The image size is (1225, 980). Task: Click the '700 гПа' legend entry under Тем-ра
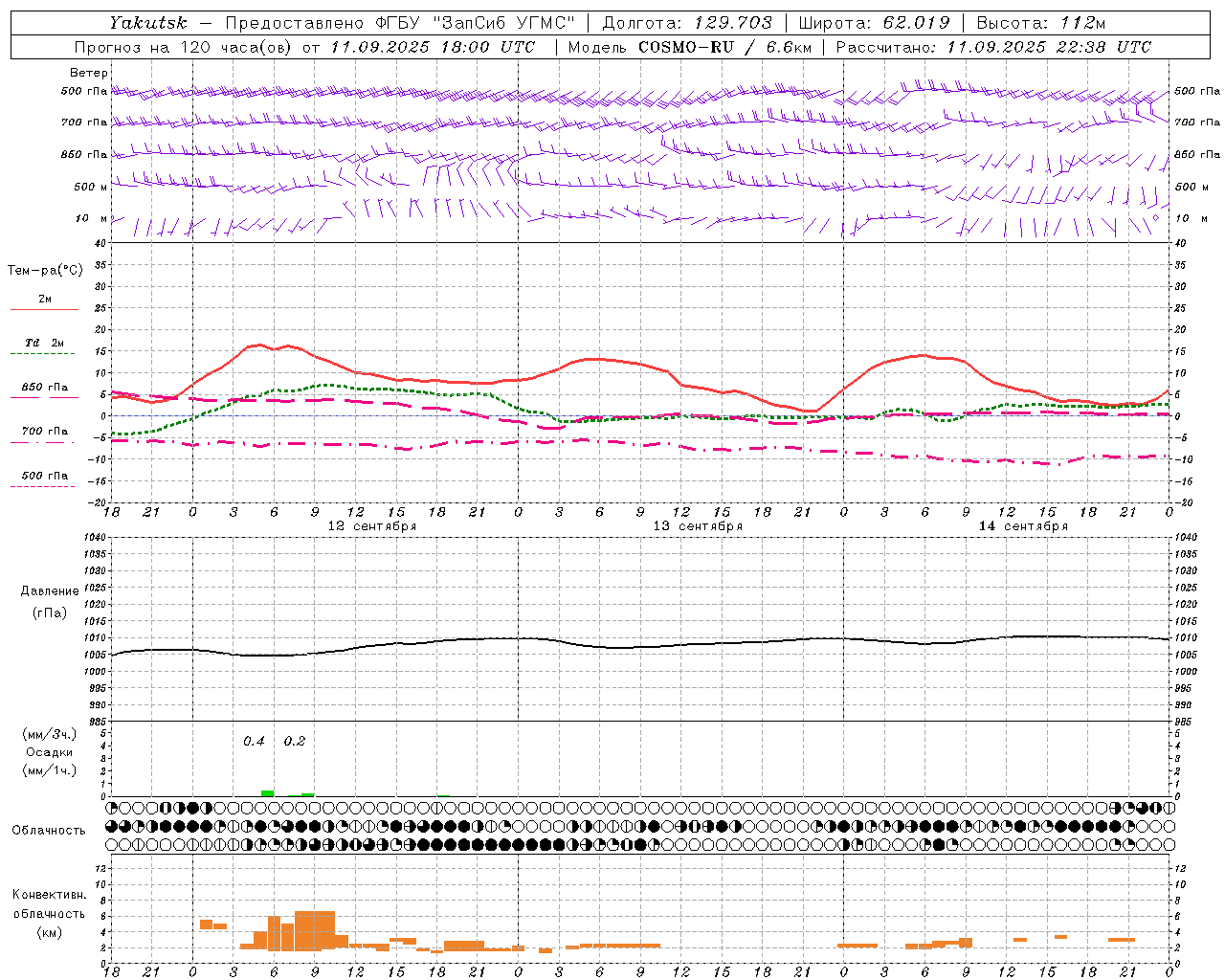pyautogui.click(x=45, y=432)
